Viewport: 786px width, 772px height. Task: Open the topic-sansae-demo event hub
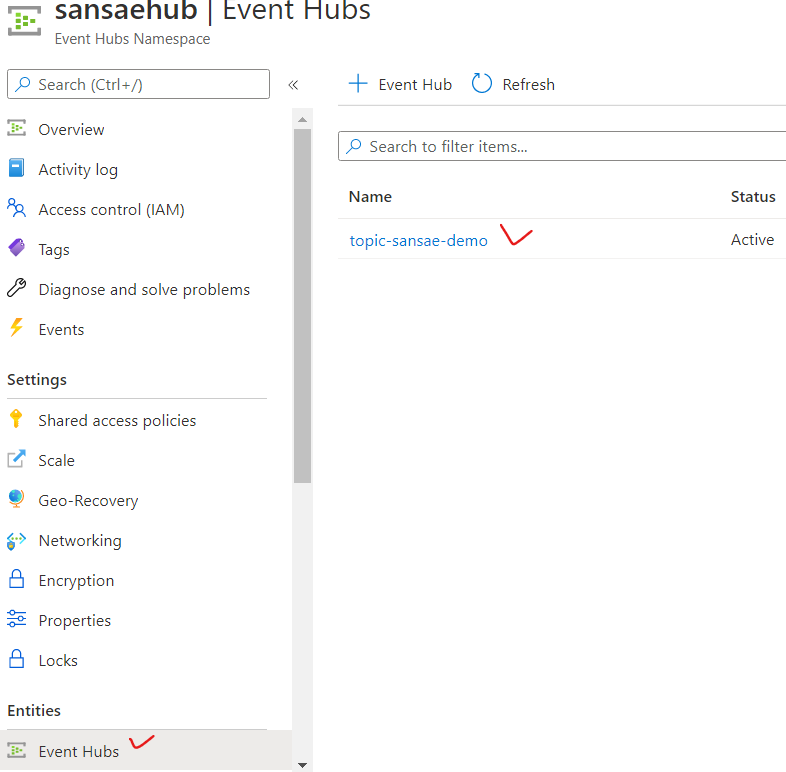[x=418, y=240]
